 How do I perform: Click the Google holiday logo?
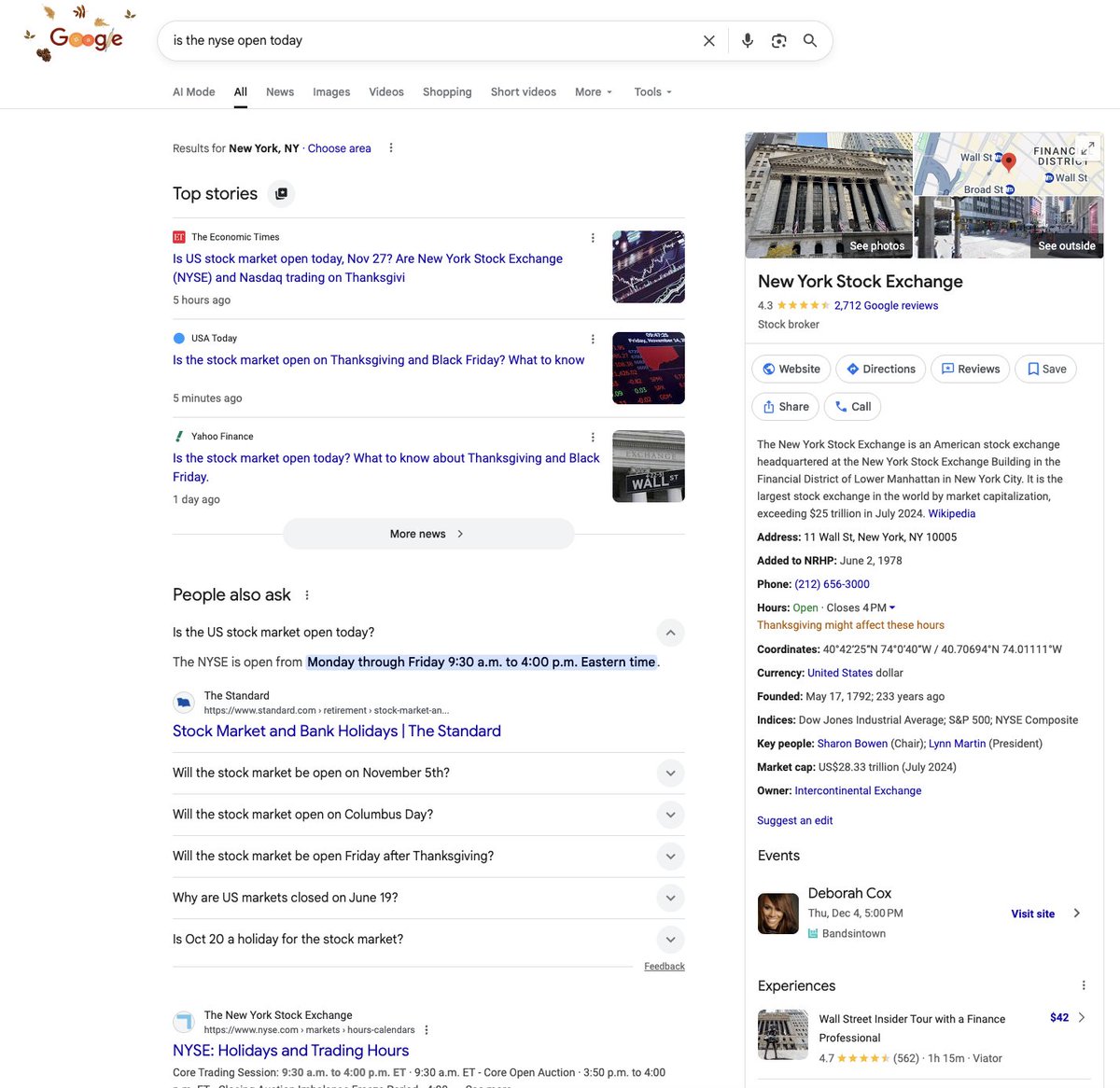click(79, 35)
